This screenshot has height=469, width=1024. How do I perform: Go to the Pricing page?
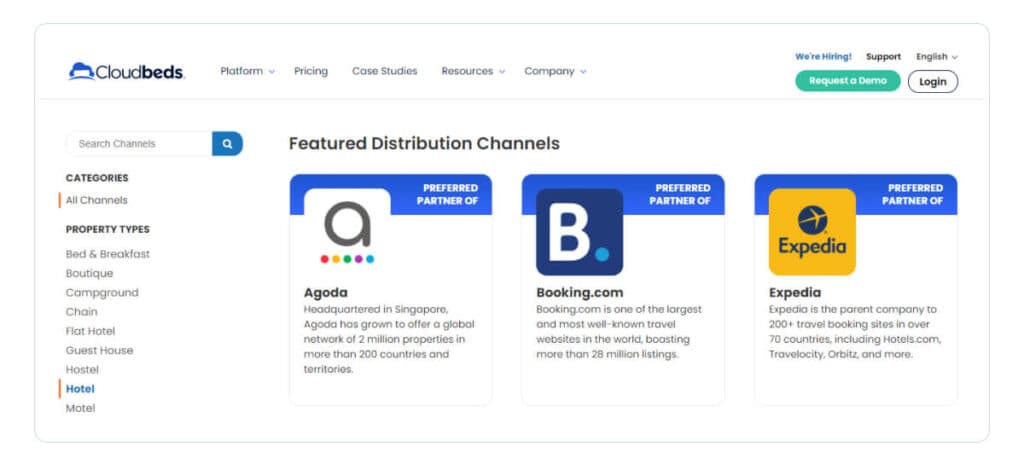311,71
